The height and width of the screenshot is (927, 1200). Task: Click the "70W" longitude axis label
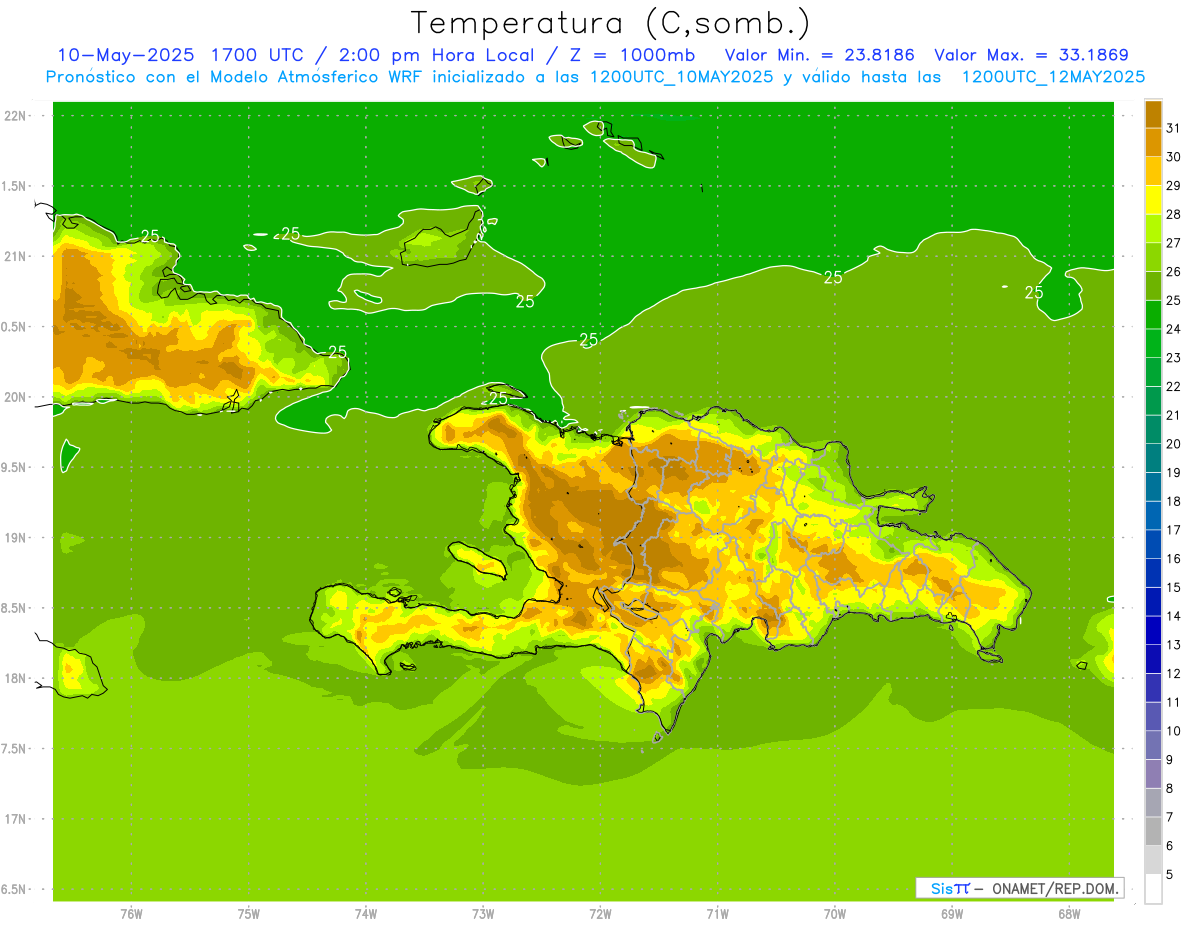835,913
